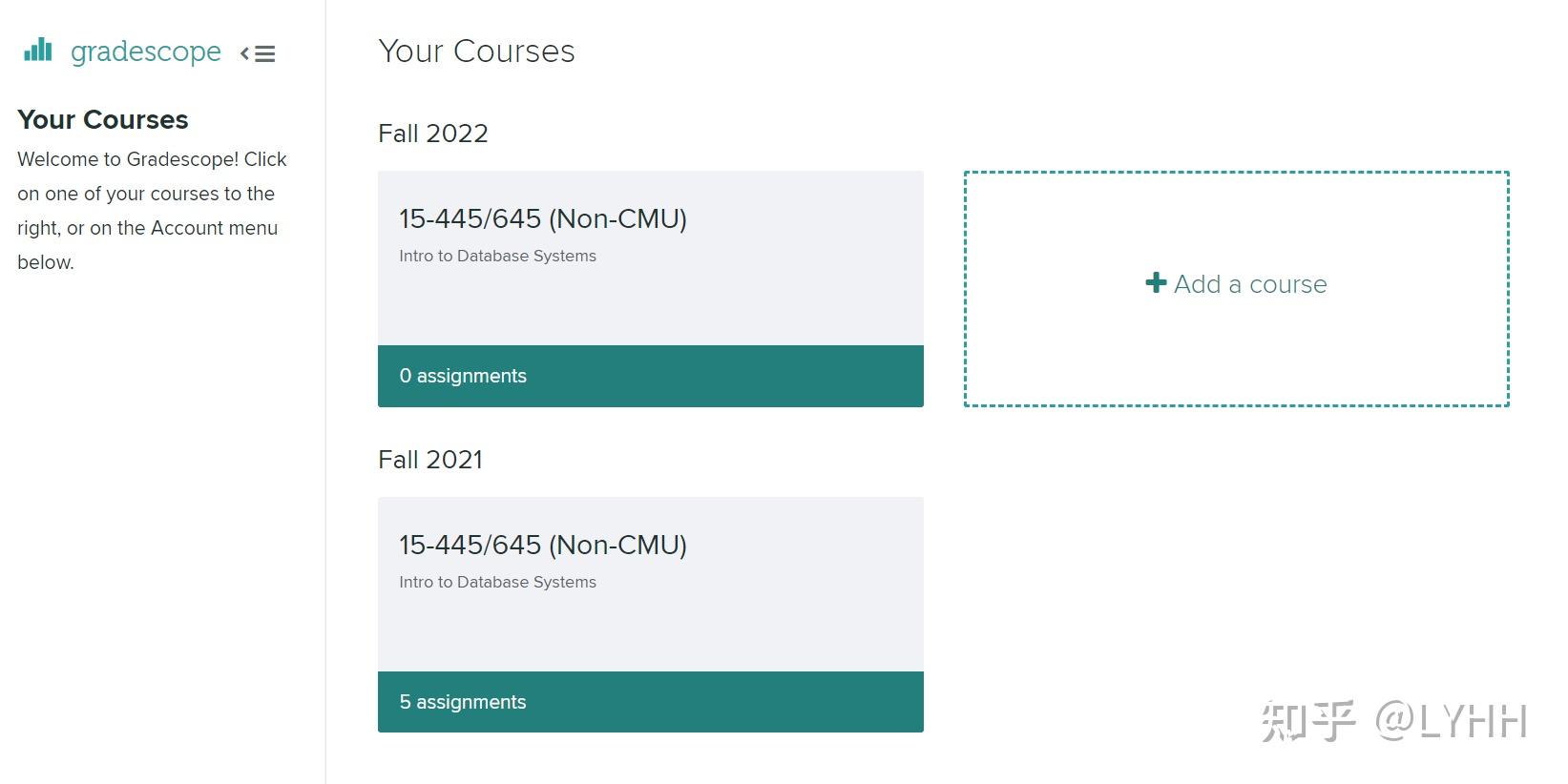1568x784 pixels.
Task: Click the "0 assignments" bar
Action: 650,376
